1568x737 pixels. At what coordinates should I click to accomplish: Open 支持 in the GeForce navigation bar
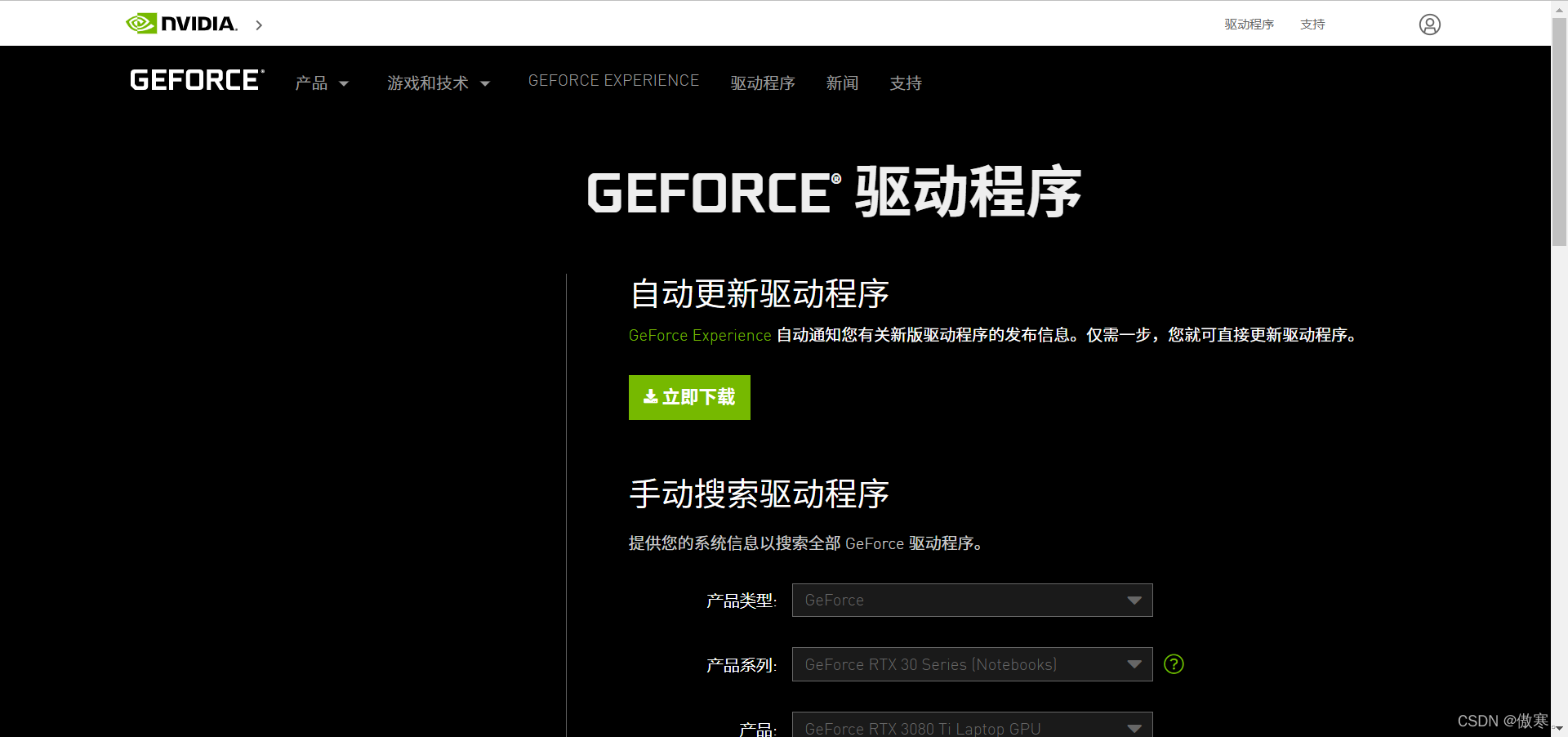906,83
